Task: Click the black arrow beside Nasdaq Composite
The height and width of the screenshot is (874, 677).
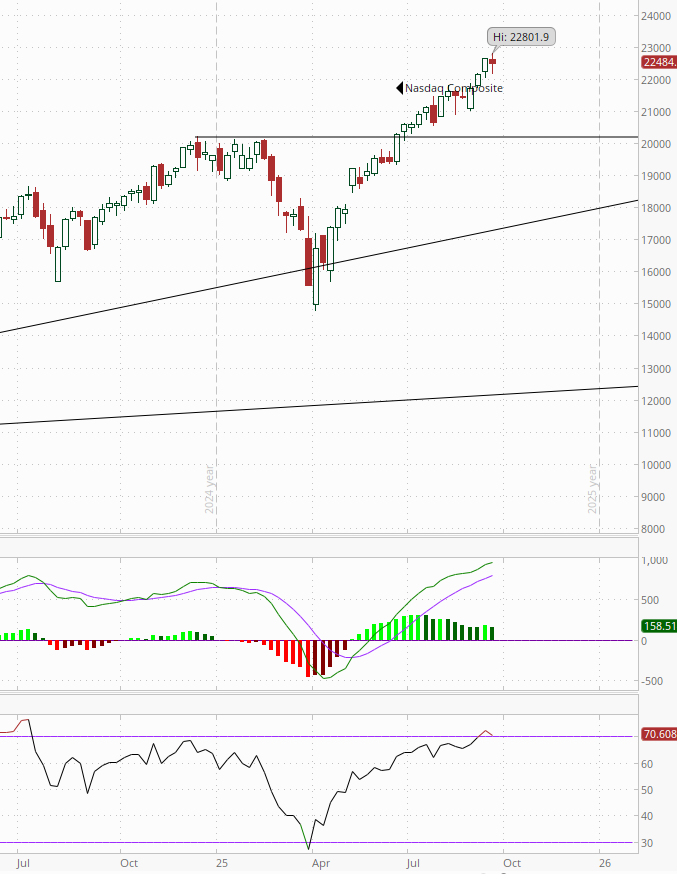Action: (400, 88)
